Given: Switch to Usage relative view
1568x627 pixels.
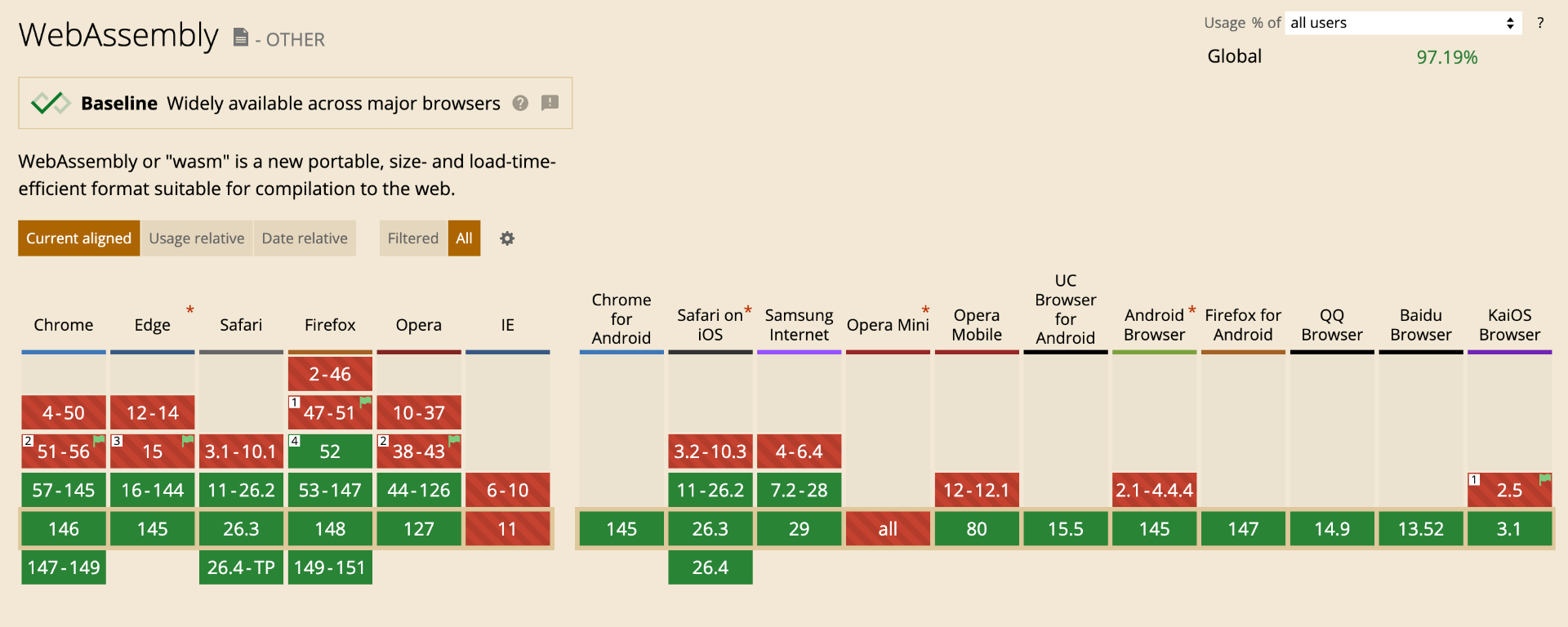Looking at the screenshot, I should 196,238.
